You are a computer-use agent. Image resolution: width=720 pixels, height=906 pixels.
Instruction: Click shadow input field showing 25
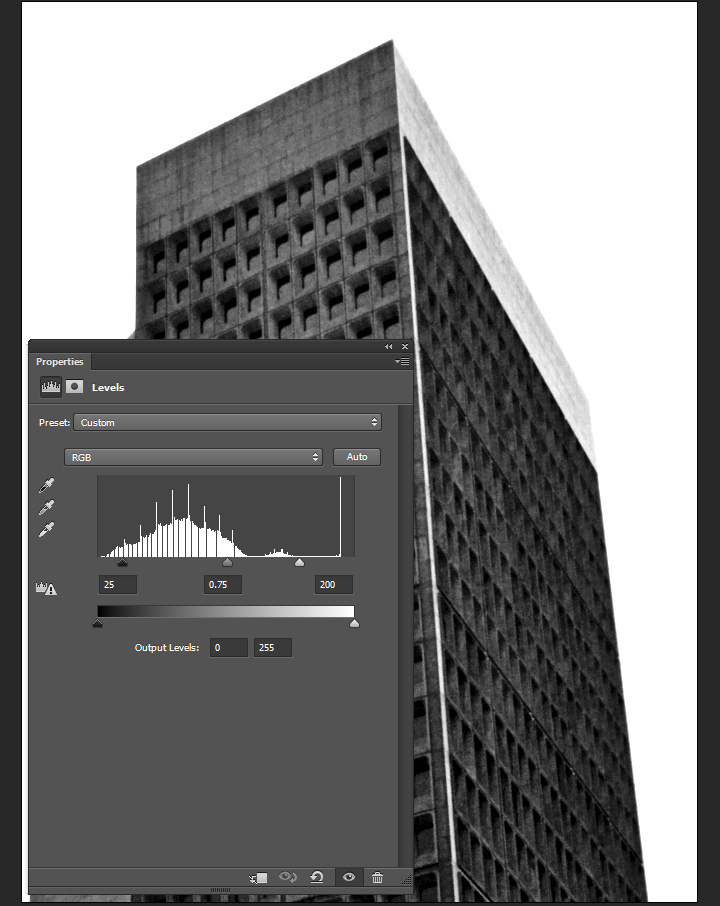118,584
